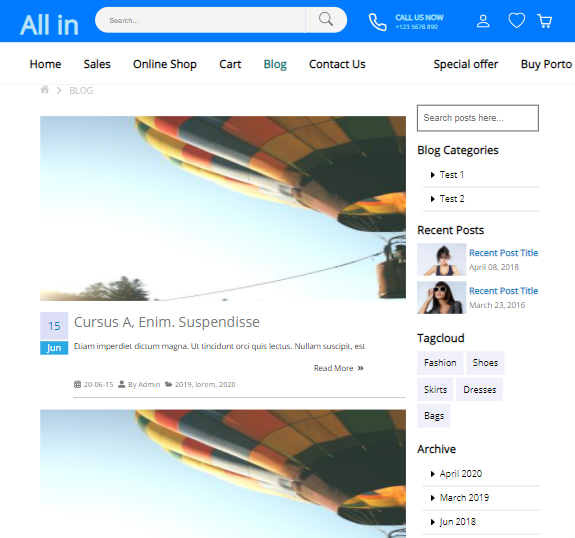575x538 pixels.
Task: Open the Contact Us menu item
Action: [337, 64]
